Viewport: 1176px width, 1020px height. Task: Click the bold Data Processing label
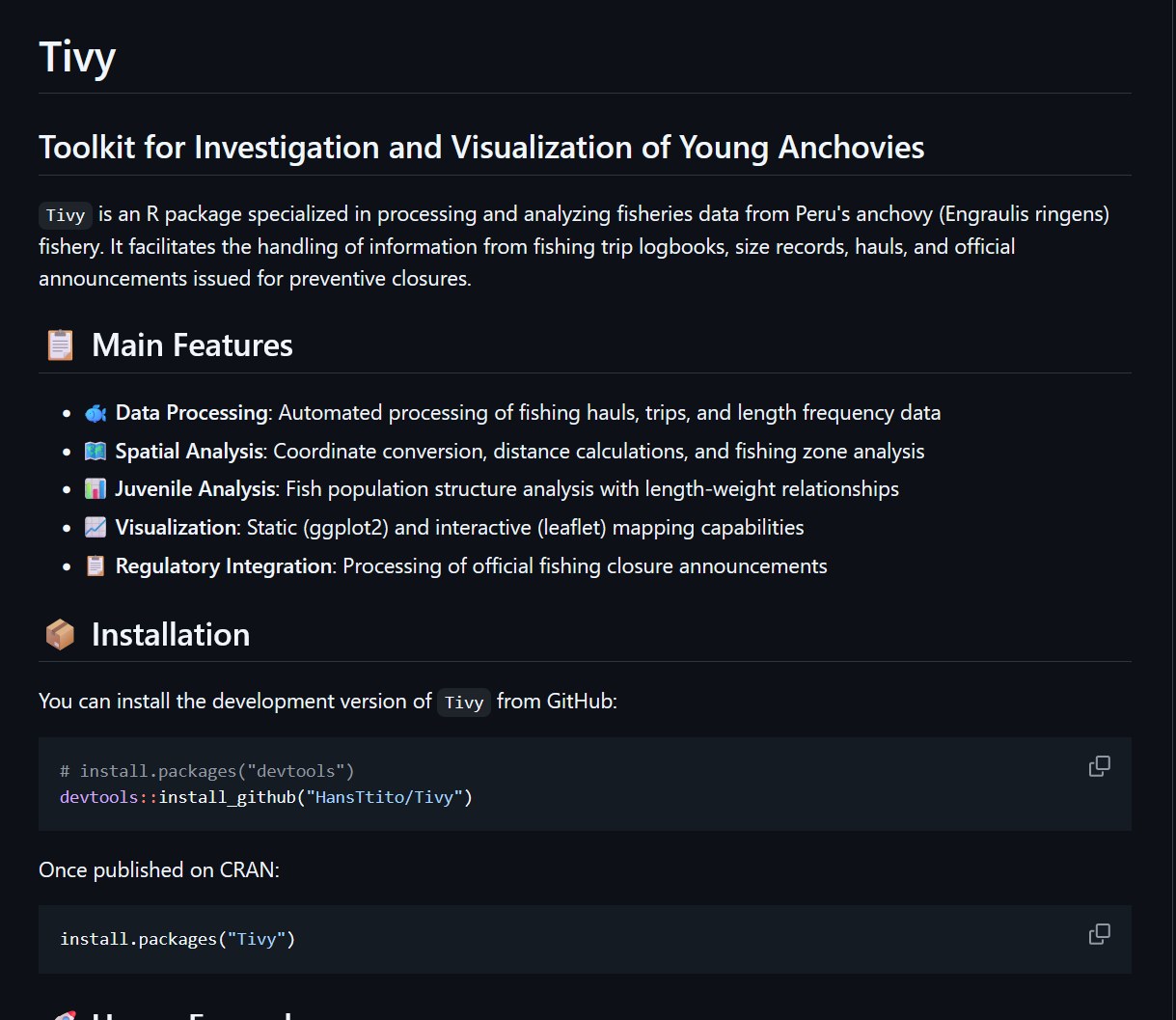[x=191, y=413]
